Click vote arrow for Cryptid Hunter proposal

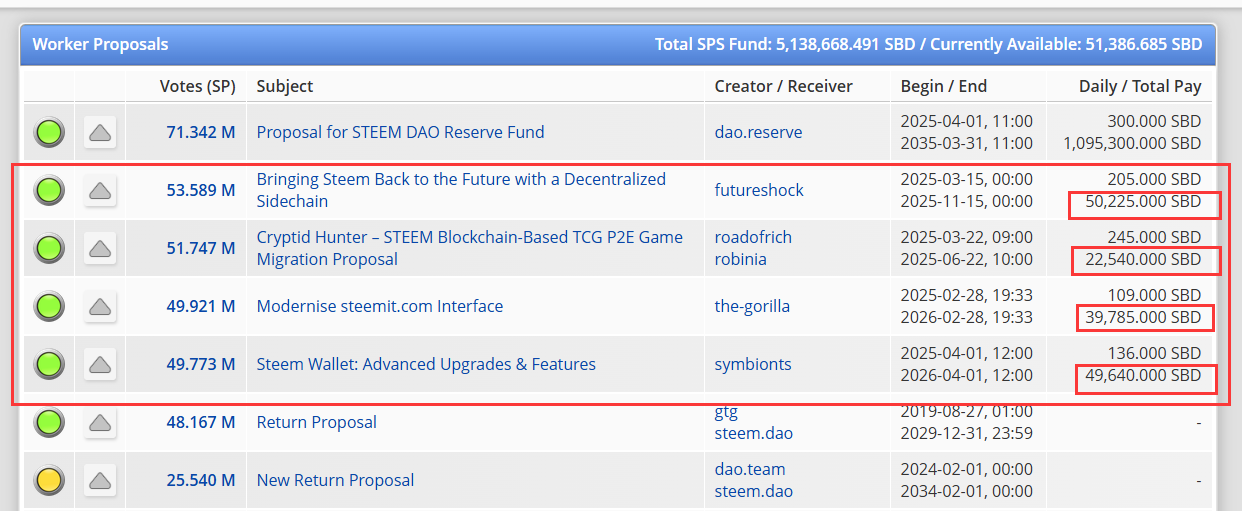pos(100,248)
